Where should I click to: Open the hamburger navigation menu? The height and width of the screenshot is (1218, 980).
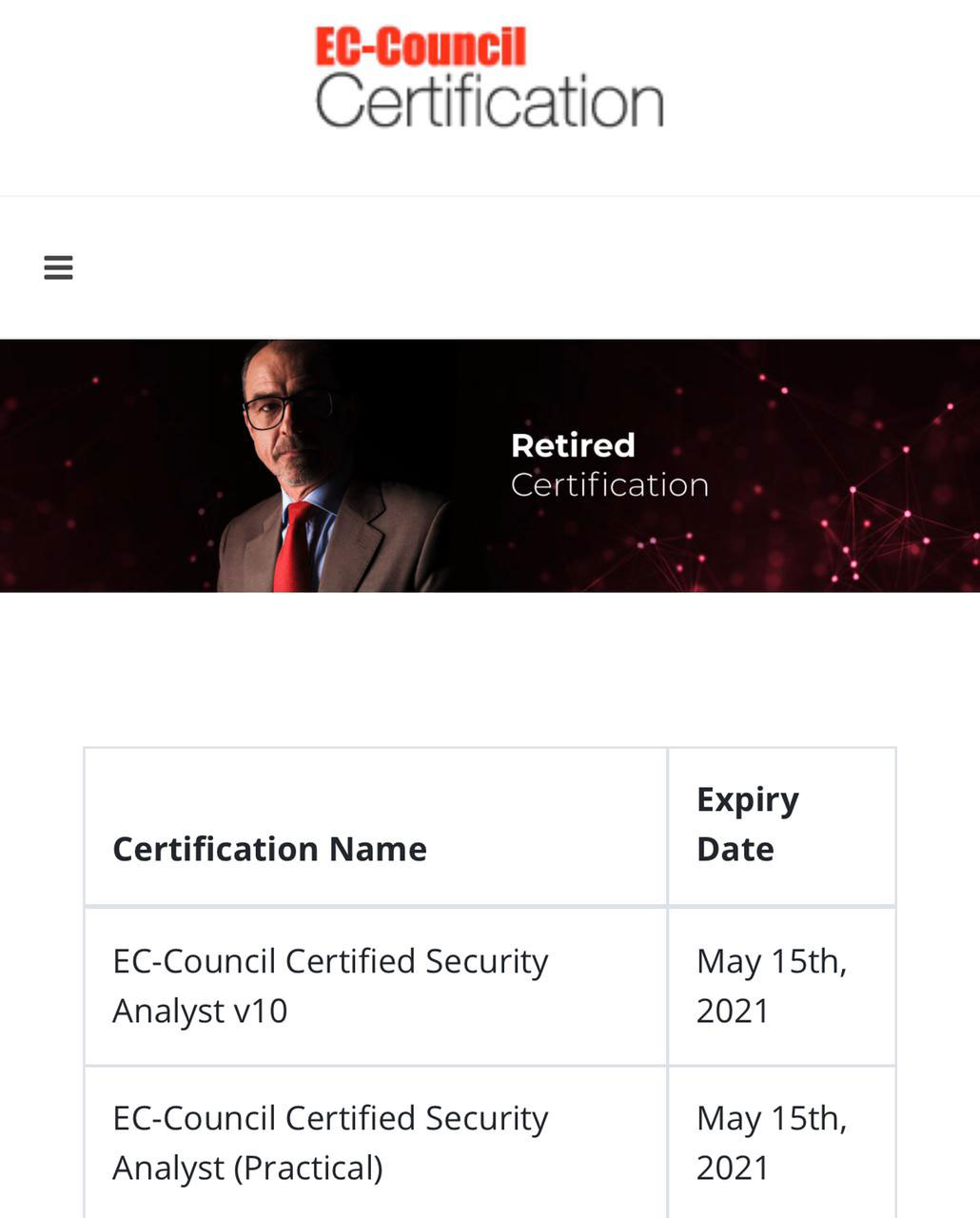tap(58, 267)
